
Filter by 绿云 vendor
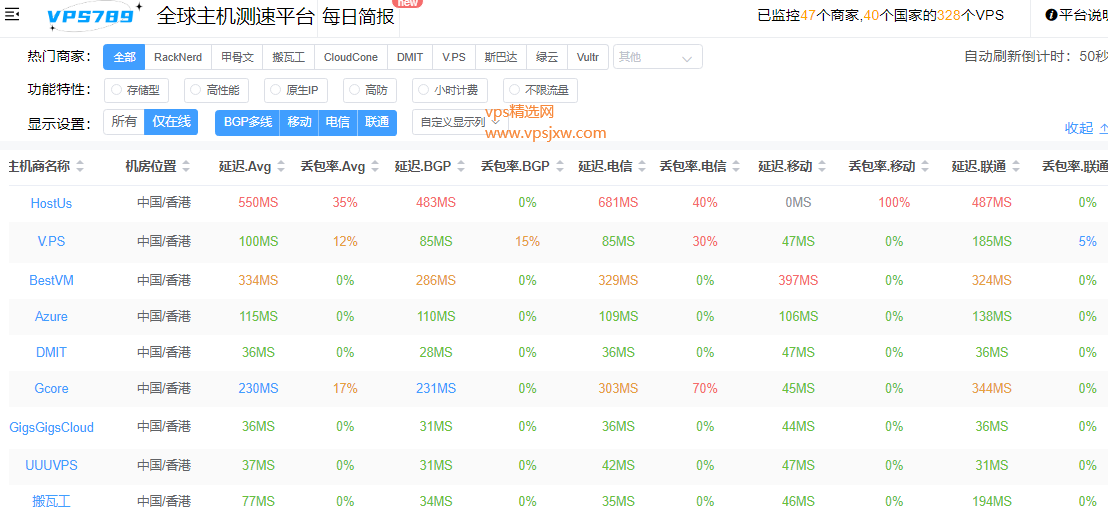click(x=547, y=57)
